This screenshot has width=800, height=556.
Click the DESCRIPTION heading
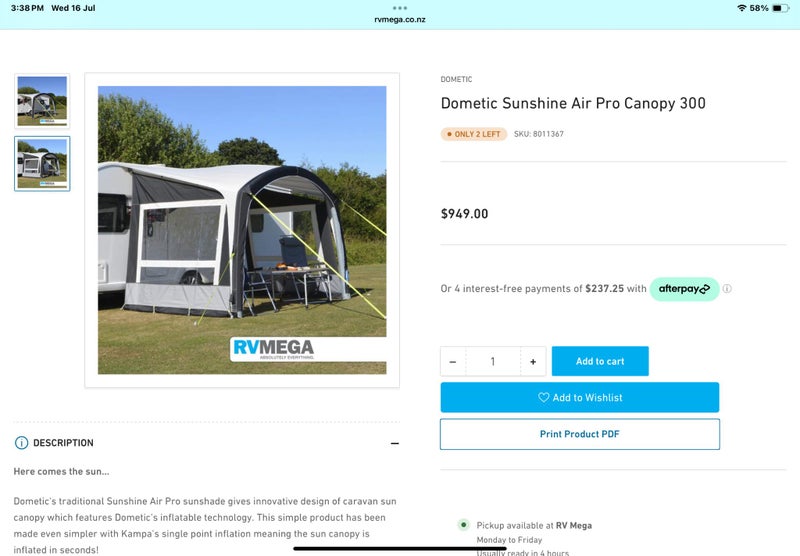tap(63, 443)
